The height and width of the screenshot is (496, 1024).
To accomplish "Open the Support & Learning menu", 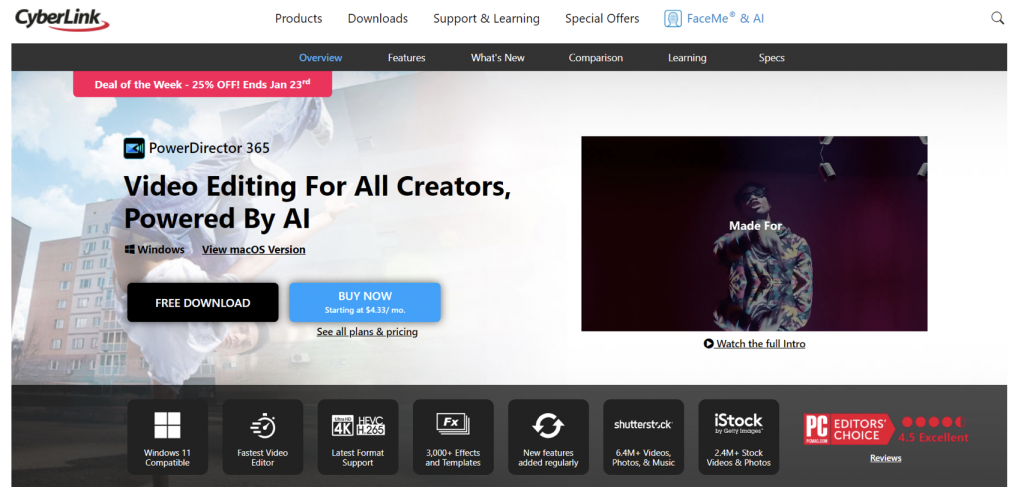I will click(x=487, y=19).
